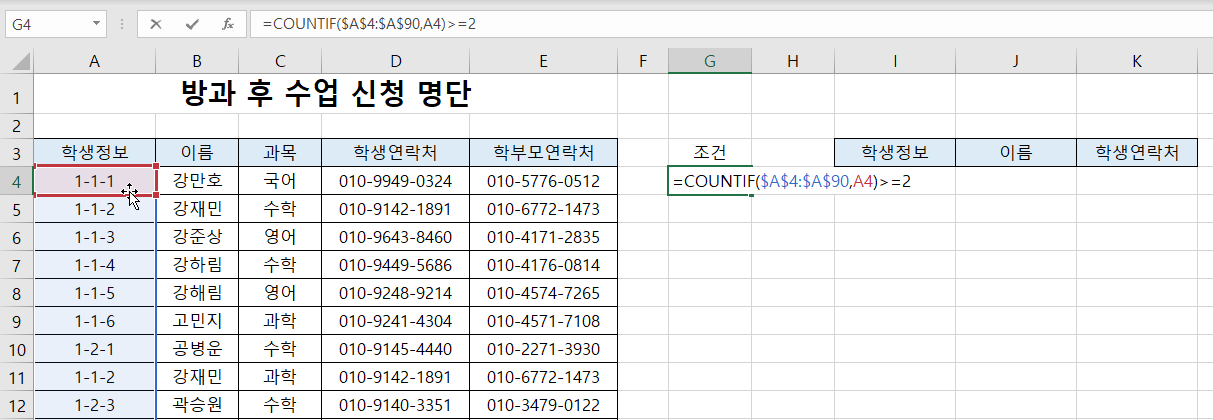Click the 과목 header cell
This screenshot has width=1213, height=420.
pyautogui.click(x=280, y=153)
